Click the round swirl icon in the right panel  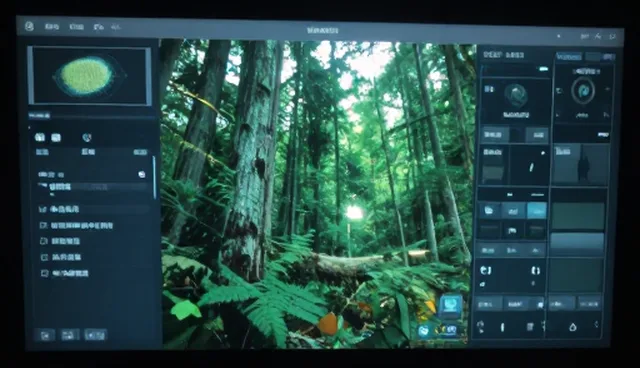(x=516, y=95)
